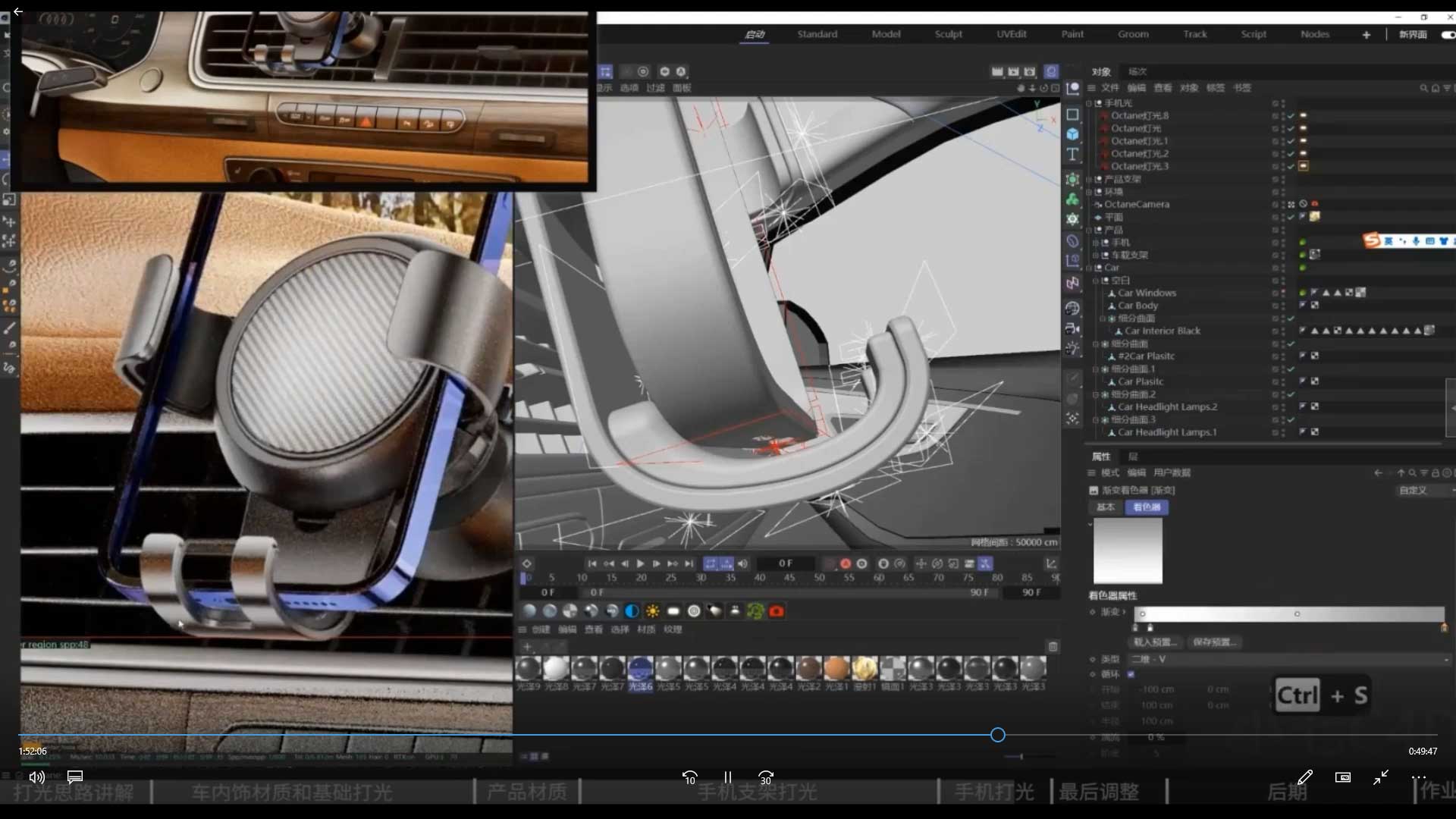
Task: Collapse the Car group in object tree
Action: tap(1090, 268)
